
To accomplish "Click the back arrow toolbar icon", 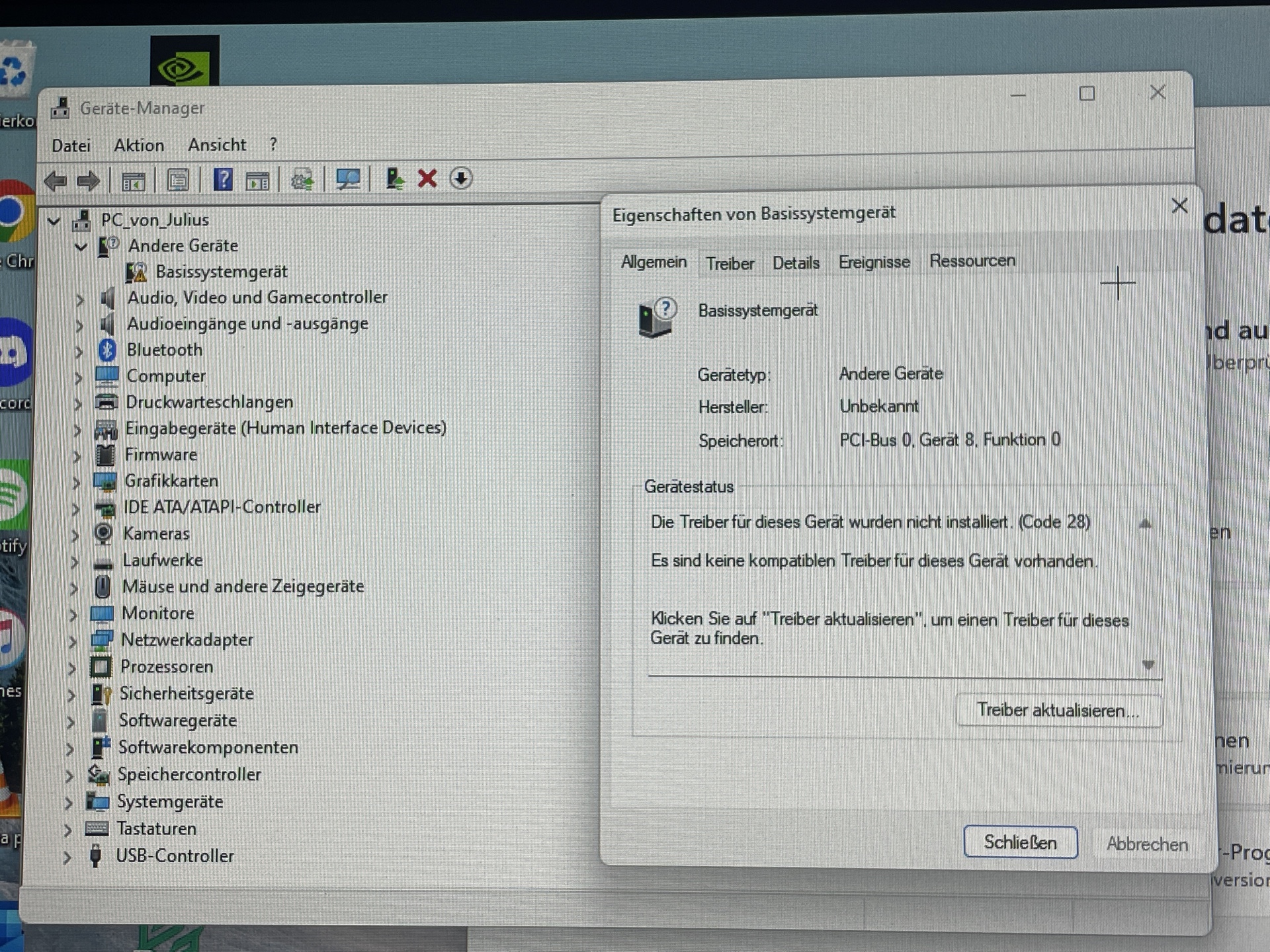I will [56, 180].
